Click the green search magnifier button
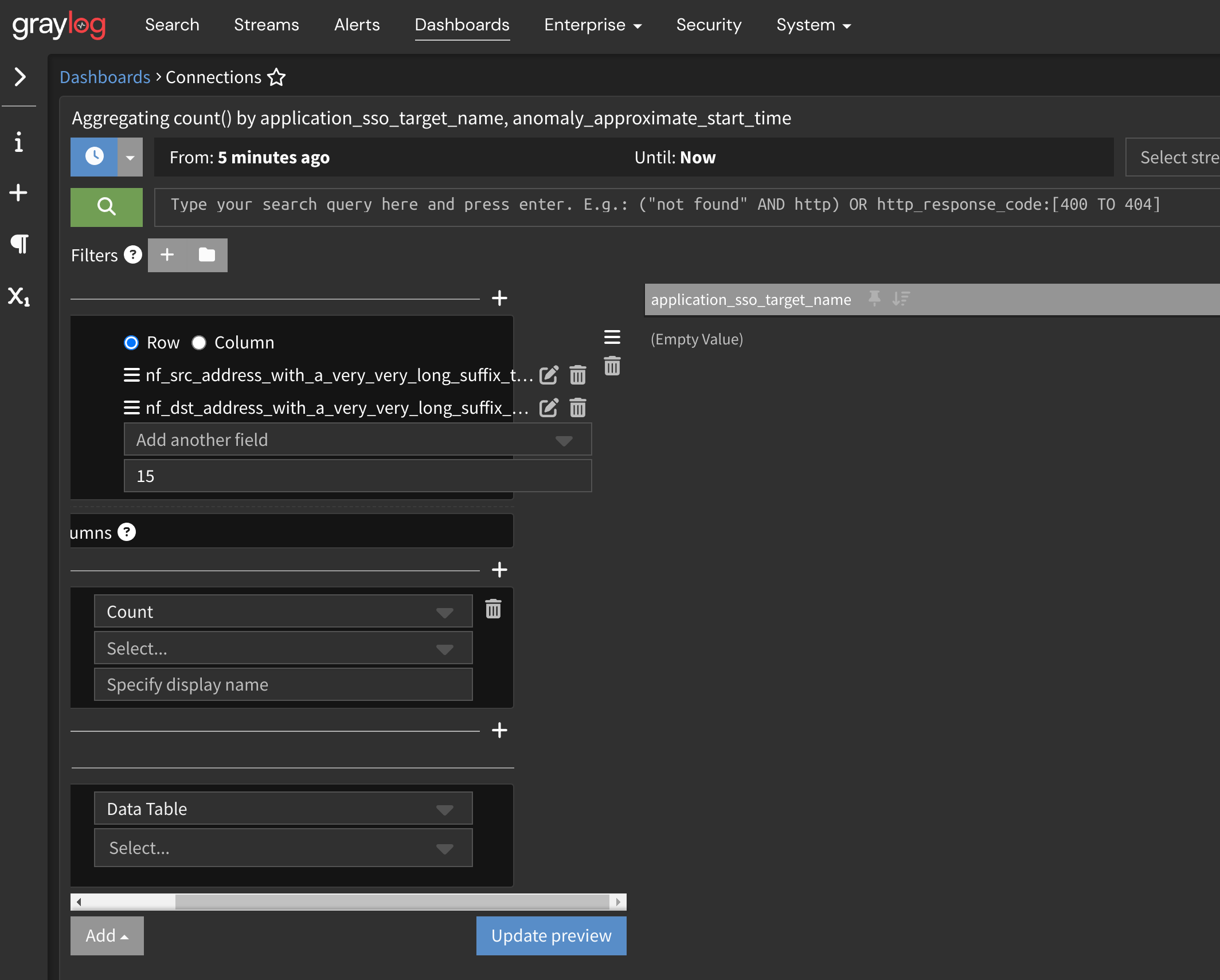 click(x=106, y=207)
